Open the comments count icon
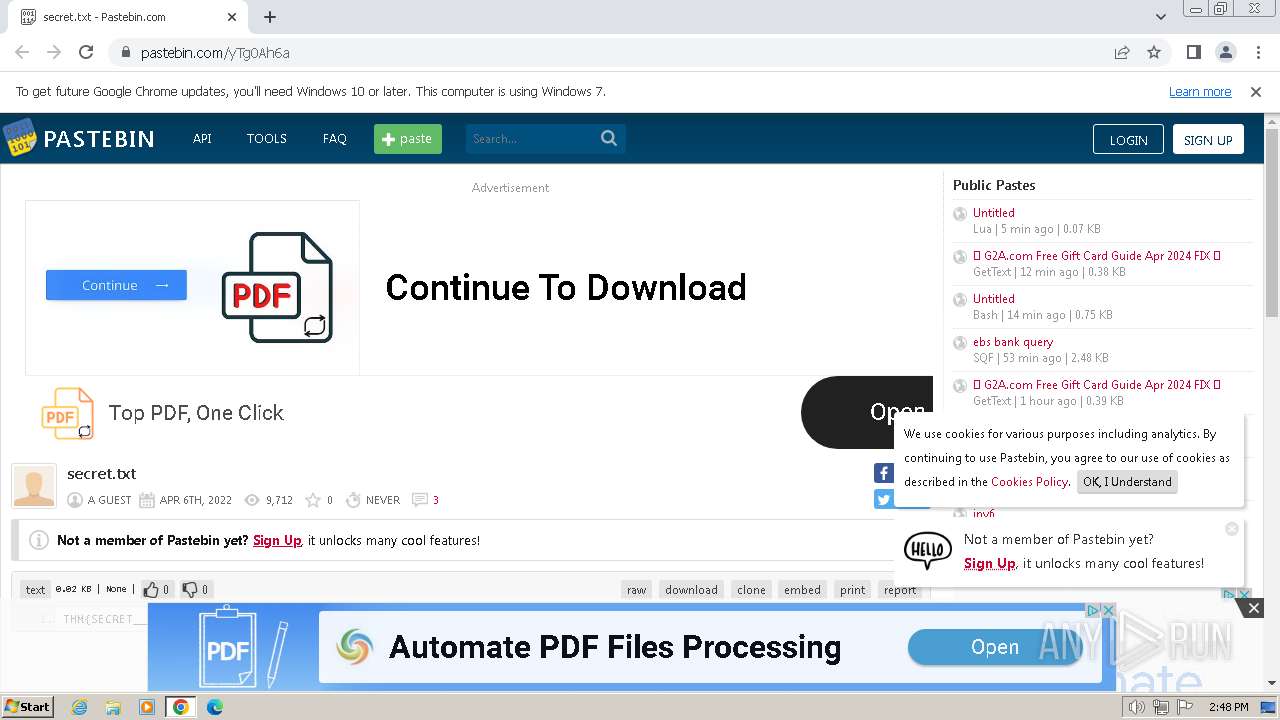Screen dimensions: 1280x720 point(420,500)
